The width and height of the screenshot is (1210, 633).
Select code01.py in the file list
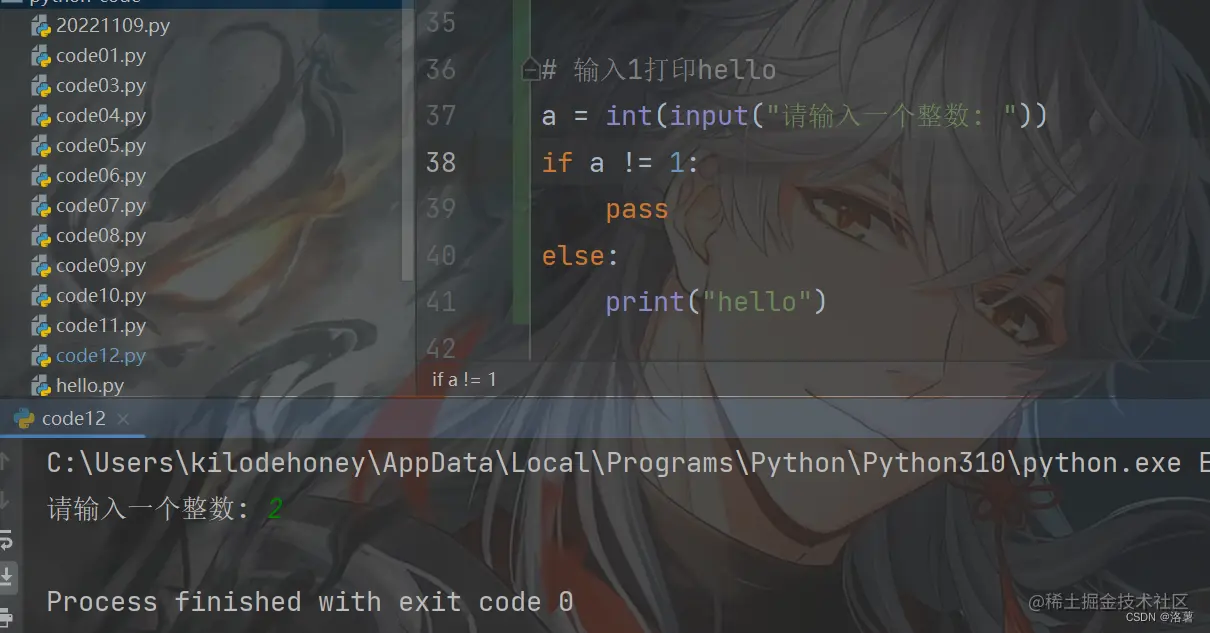click(101, 56)
